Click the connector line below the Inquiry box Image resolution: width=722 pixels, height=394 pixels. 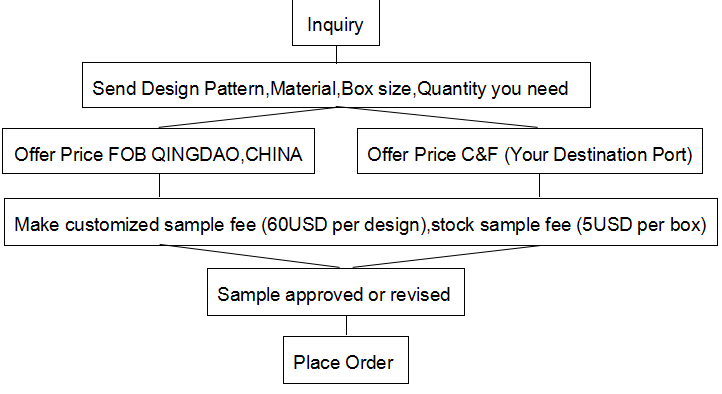[337, 54]
